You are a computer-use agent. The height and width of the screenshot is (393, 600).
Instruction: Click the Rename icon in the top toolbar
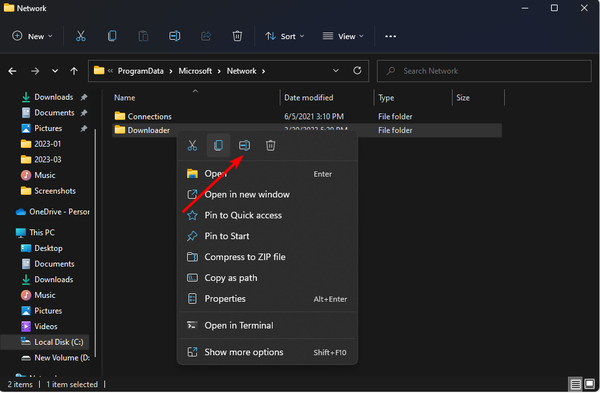(174, 36)
